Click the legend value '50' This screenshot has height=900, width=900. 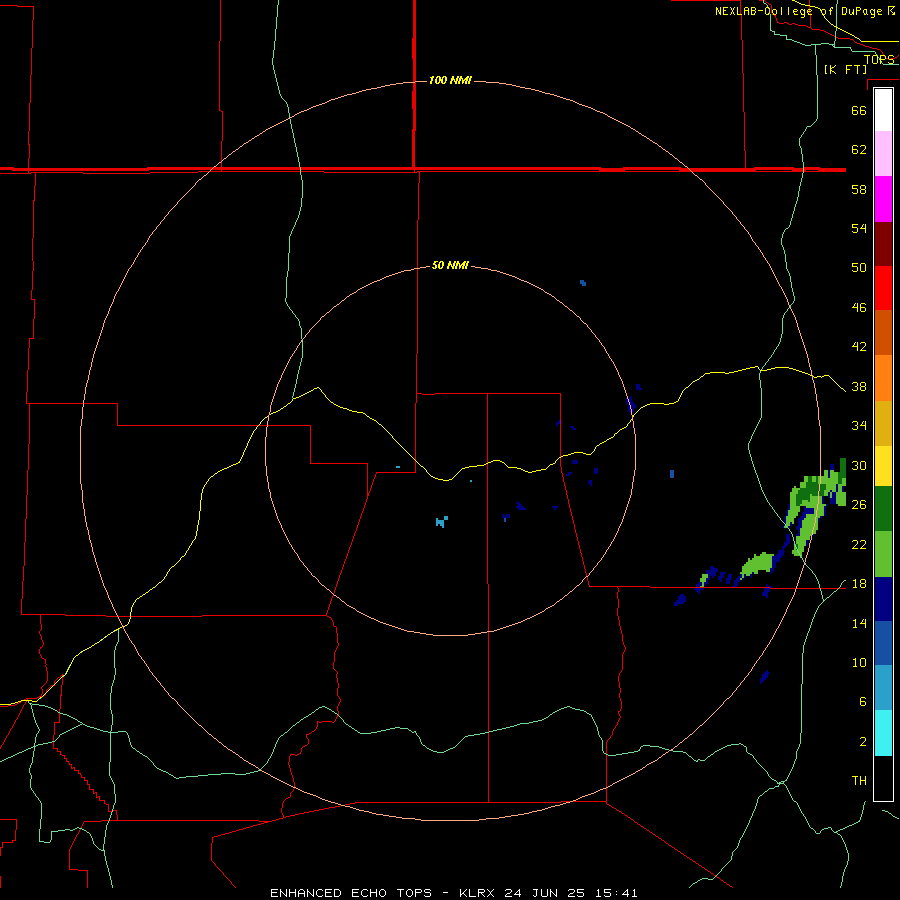[859, 267]
